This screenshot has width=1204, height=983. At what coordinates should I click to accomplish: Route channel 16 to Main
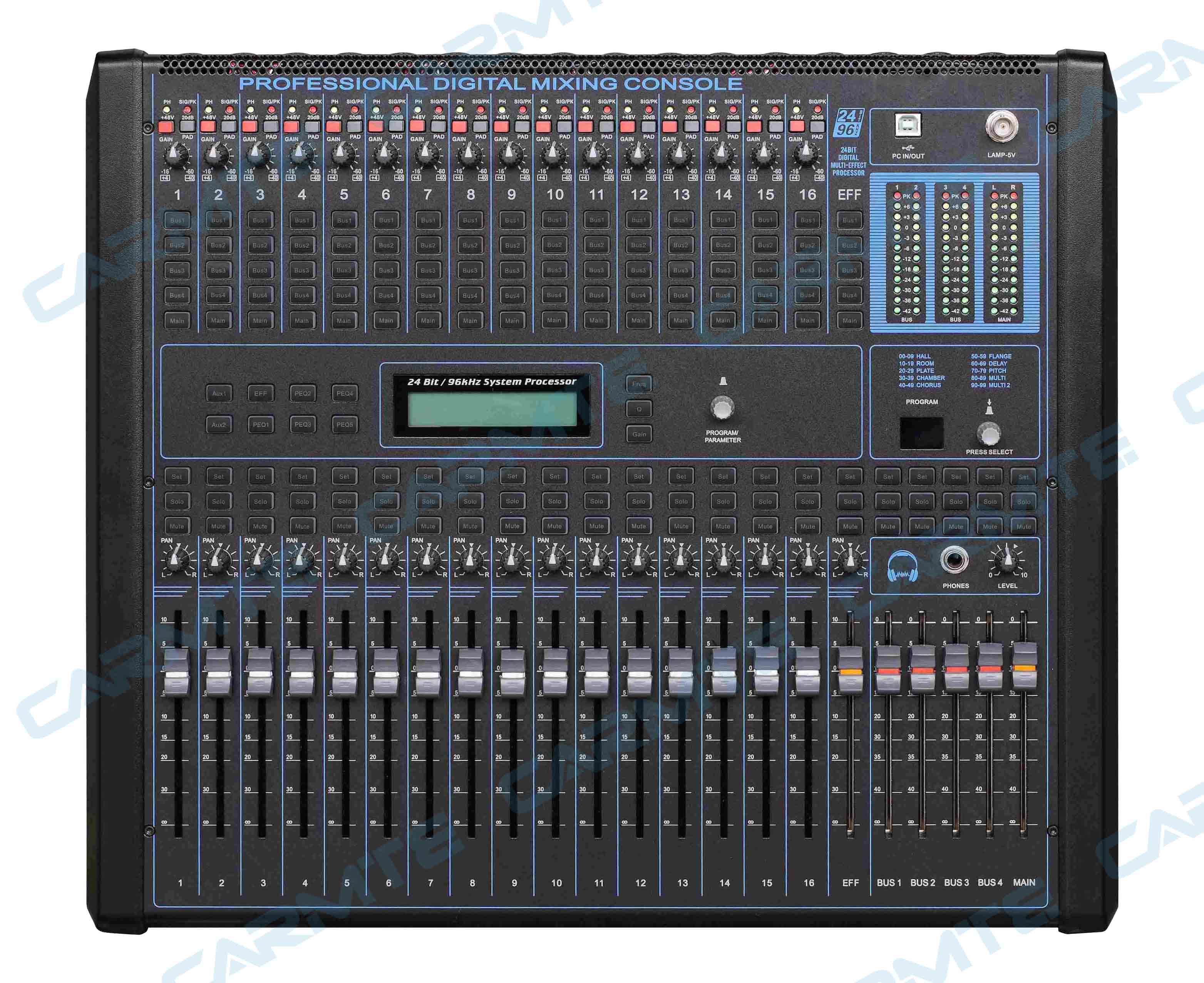[x=807, y=320]
